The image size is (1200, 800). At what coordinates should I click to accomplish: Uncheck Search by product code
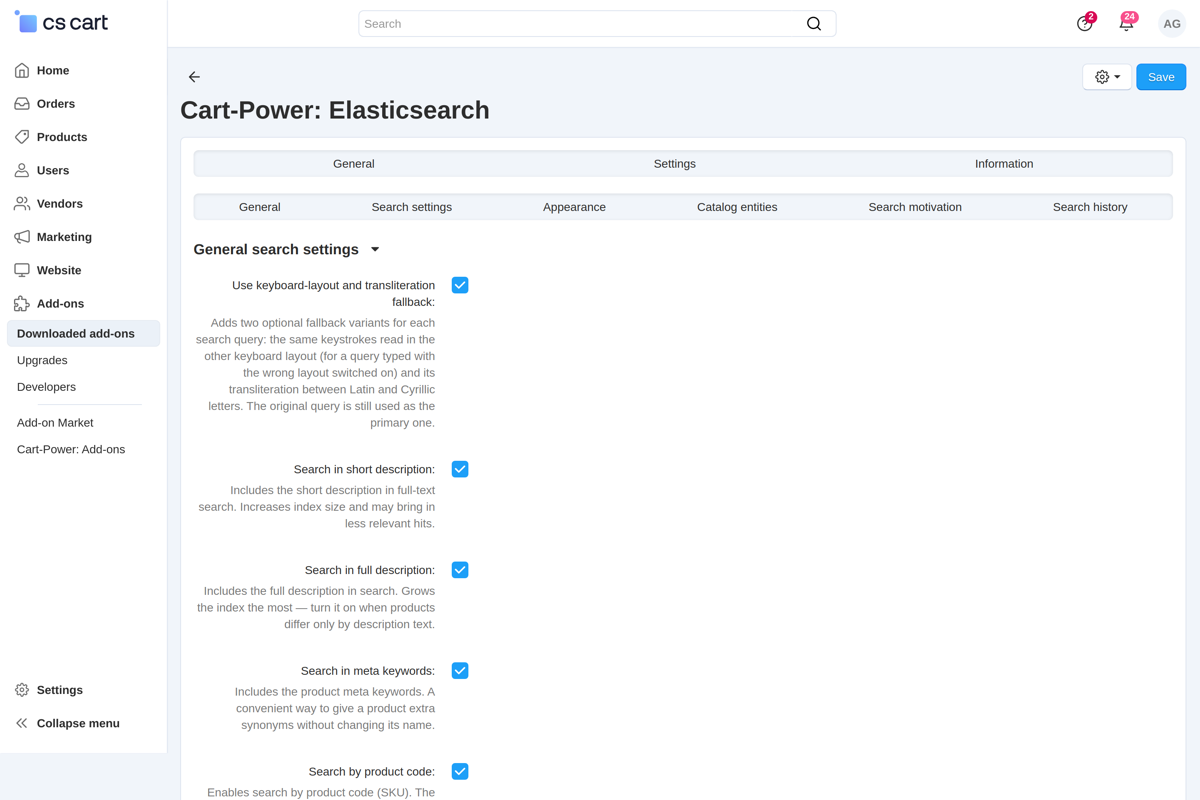[x=460, y=772]
